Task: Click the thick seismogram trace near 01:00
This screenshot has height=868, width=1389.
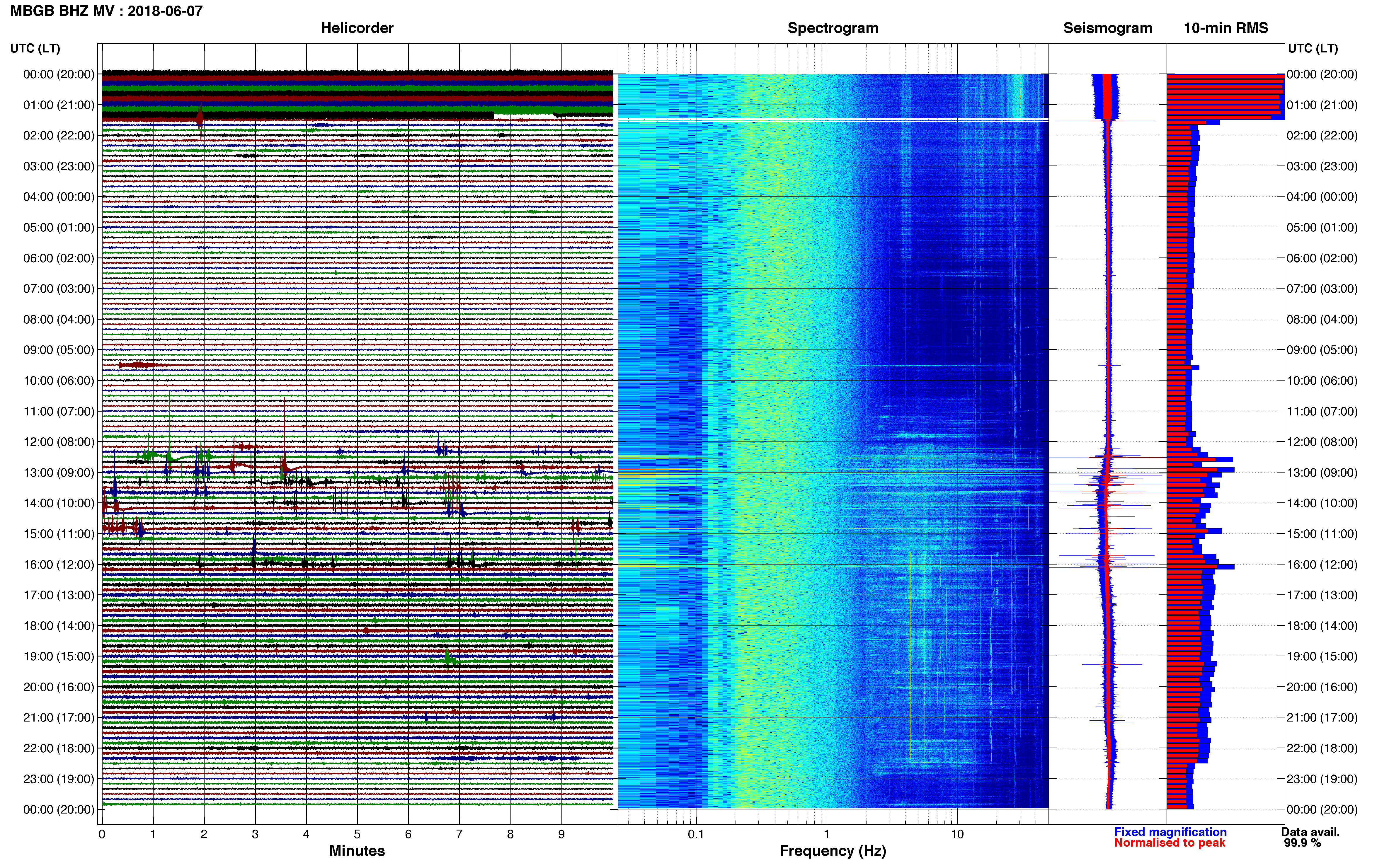Action: click(1105, 96)
